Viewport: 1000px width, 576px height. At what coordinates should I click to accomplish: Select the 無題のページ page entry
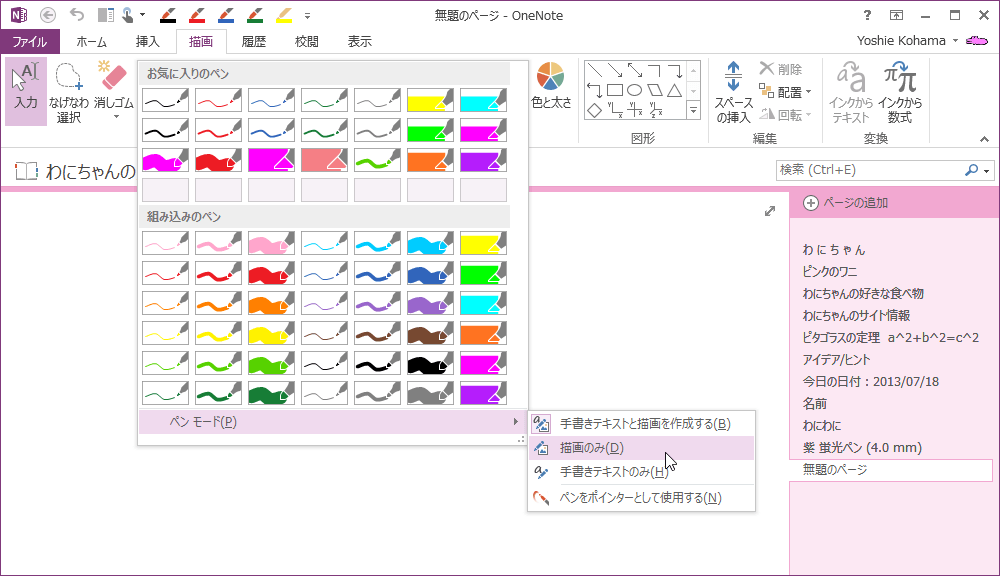[891, 470]
